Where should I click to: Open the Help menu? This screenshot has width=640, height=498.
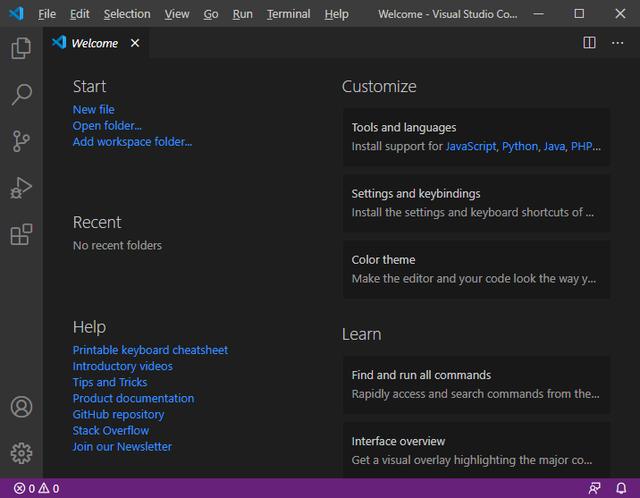point(336,14)
